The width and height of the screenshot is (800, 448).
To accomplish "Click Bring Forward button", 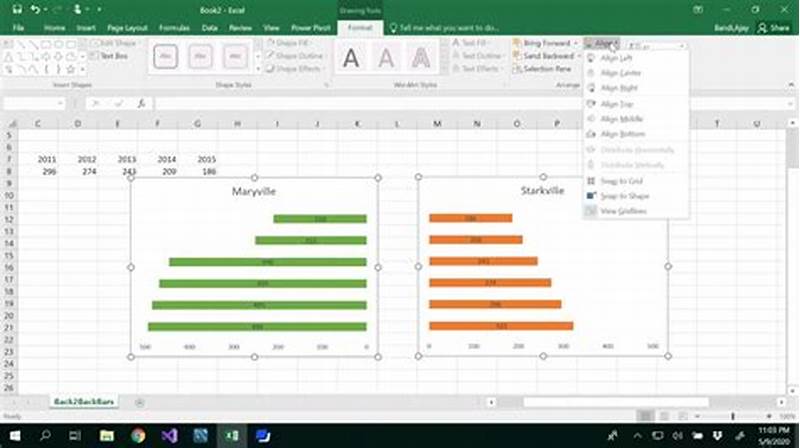I will coord(542,43).
